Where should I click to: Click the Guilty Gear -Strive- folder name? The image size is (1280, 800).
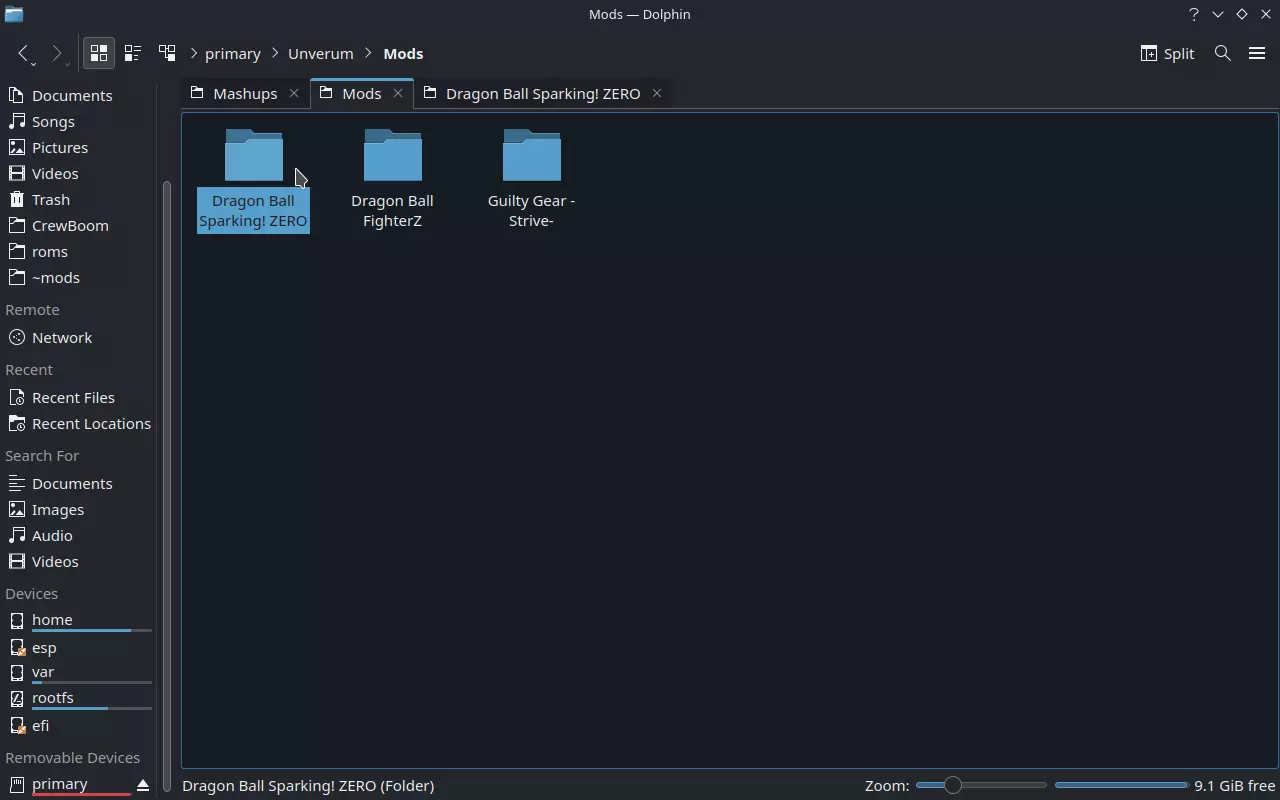[531, 211]
